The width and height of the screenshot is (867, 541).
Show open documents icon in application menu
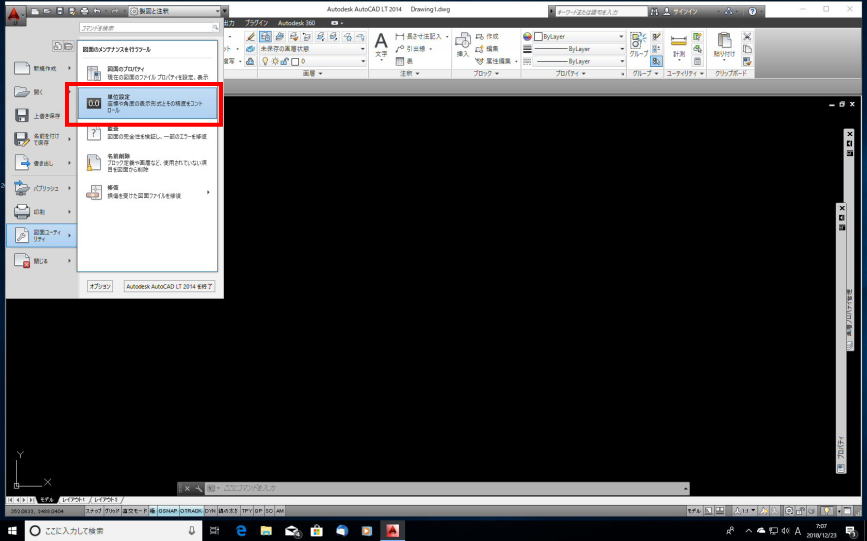tap(68, 46)
